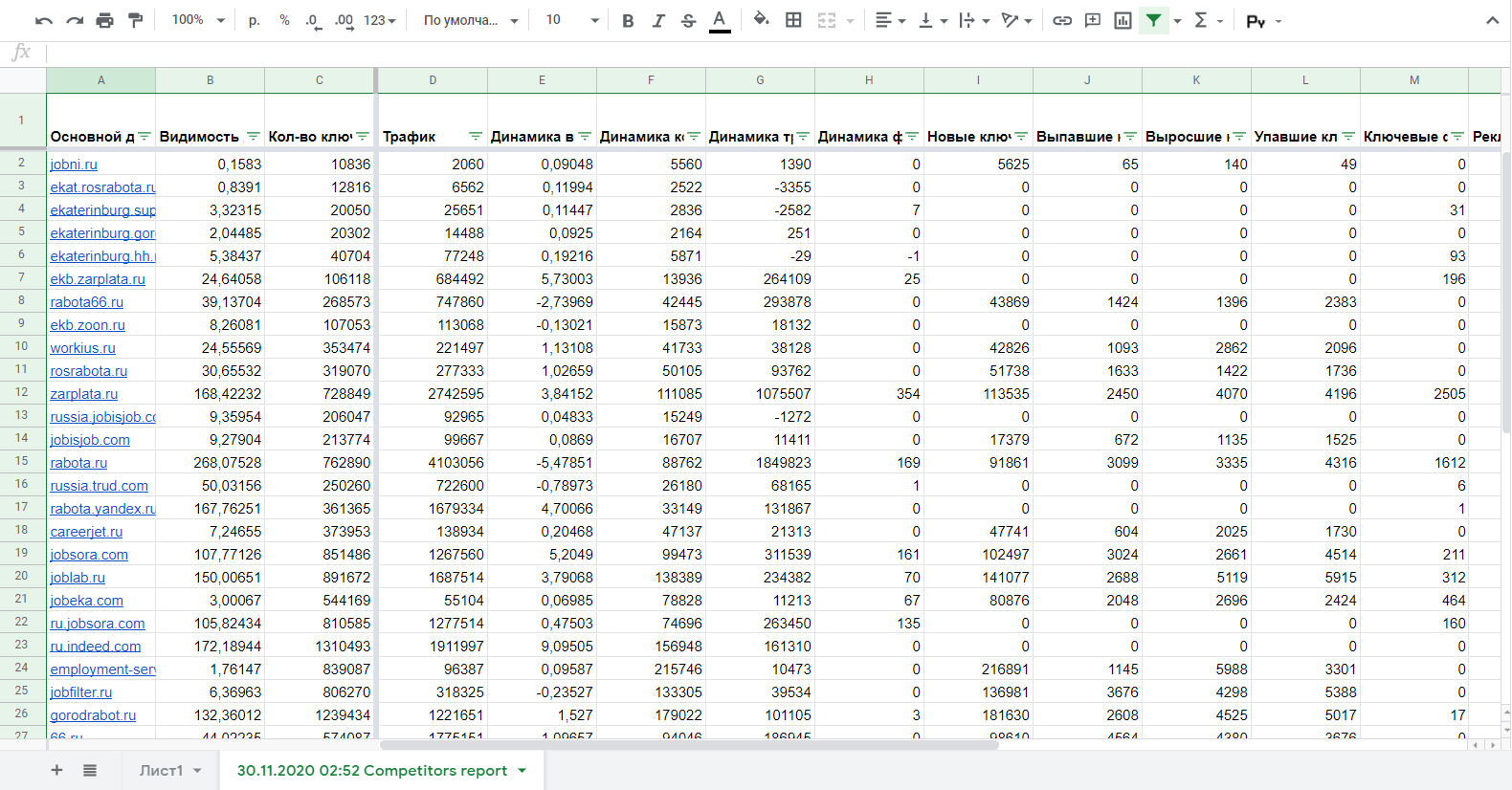Open the font family dropdown
This screenshot has height=790, width=1512.
[x=471, y=20]
